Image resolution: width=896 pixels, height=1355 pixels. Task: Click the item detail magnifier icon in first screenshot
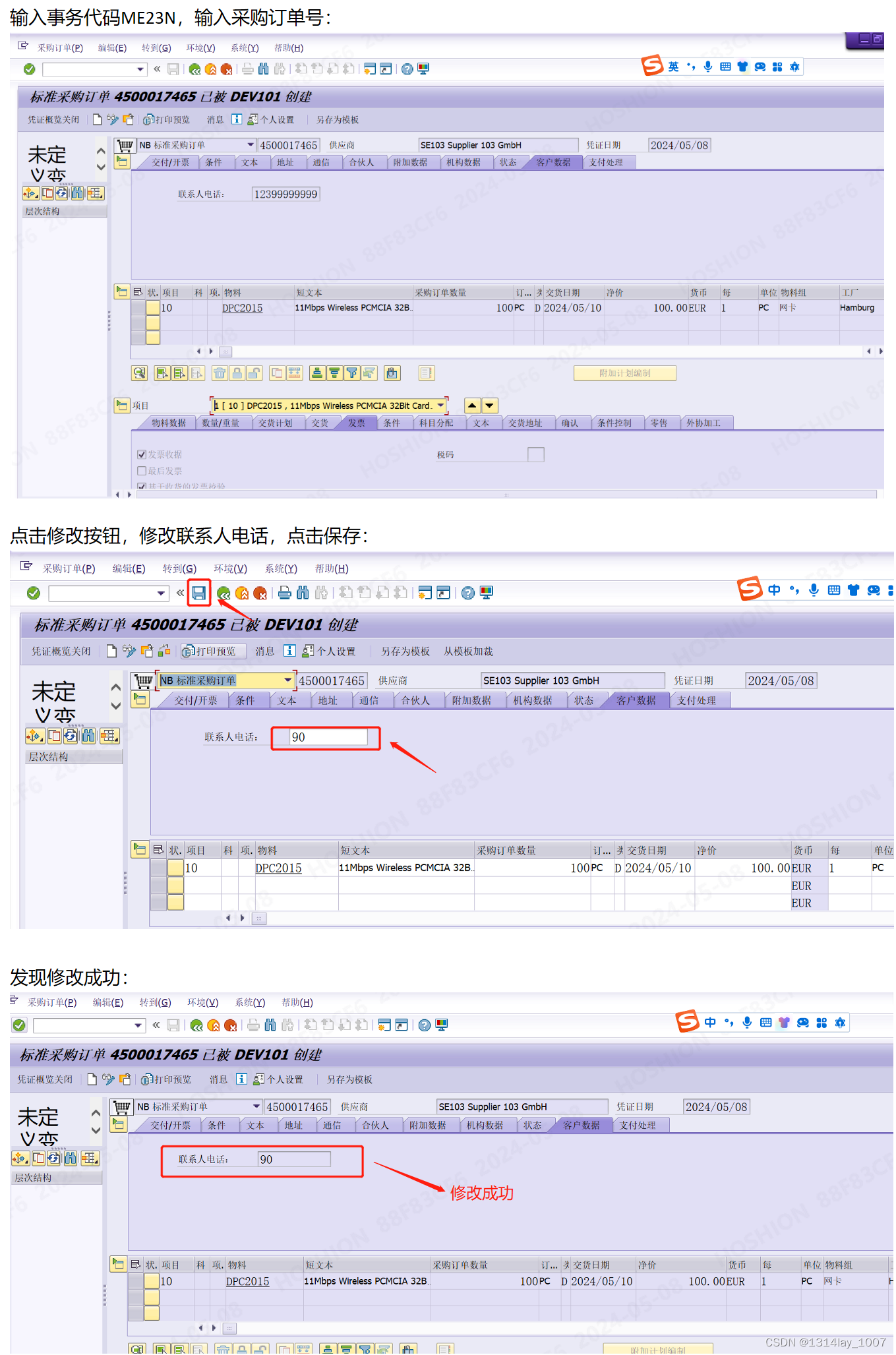coord(139,373)
